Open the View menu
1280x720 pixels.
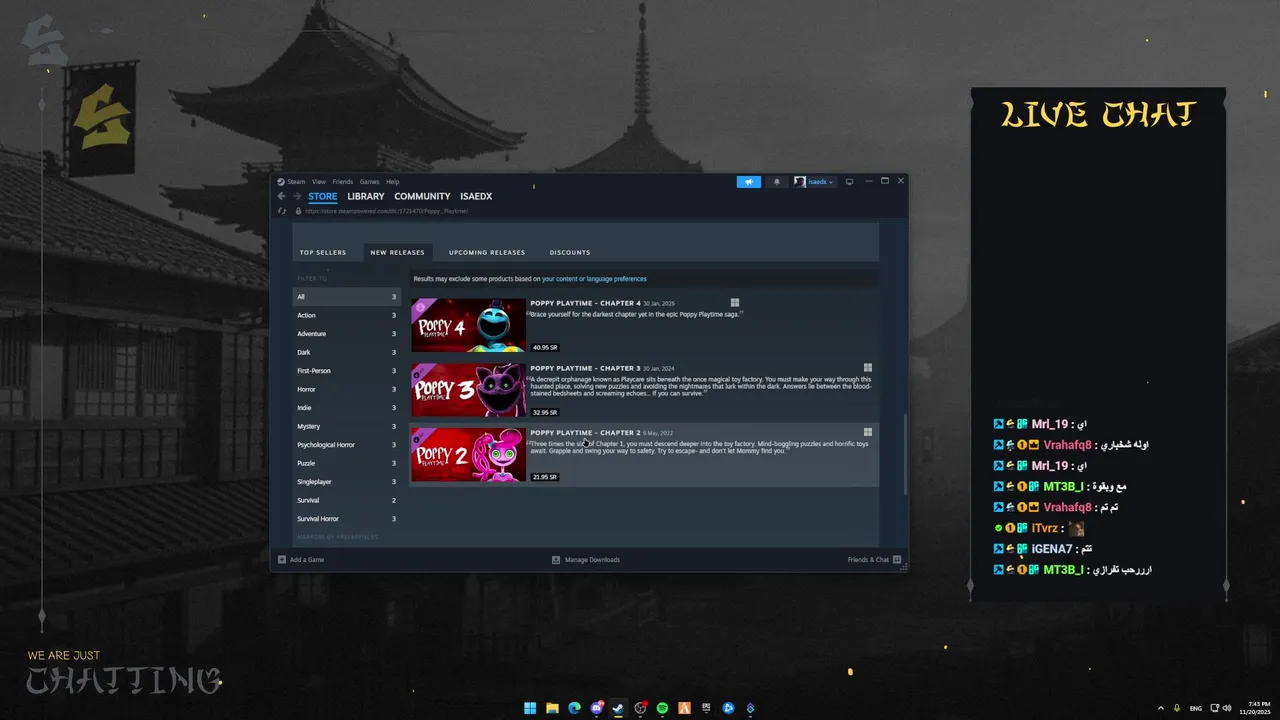(319, 182)
